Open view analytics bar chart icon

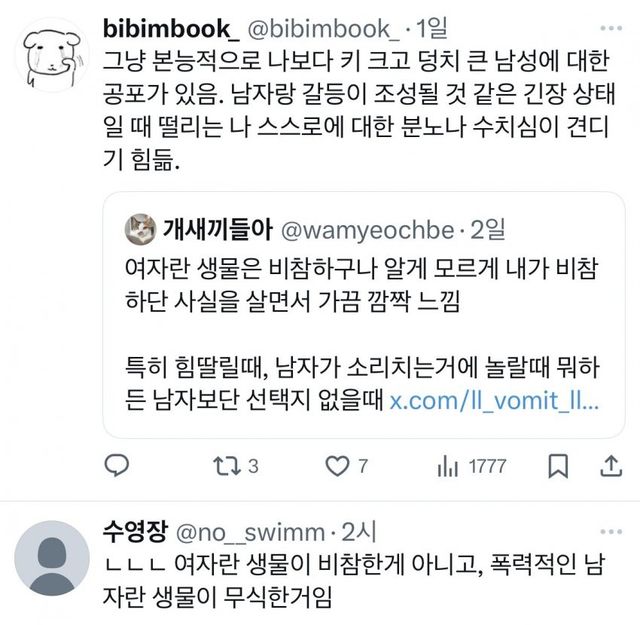coord(447,465)
